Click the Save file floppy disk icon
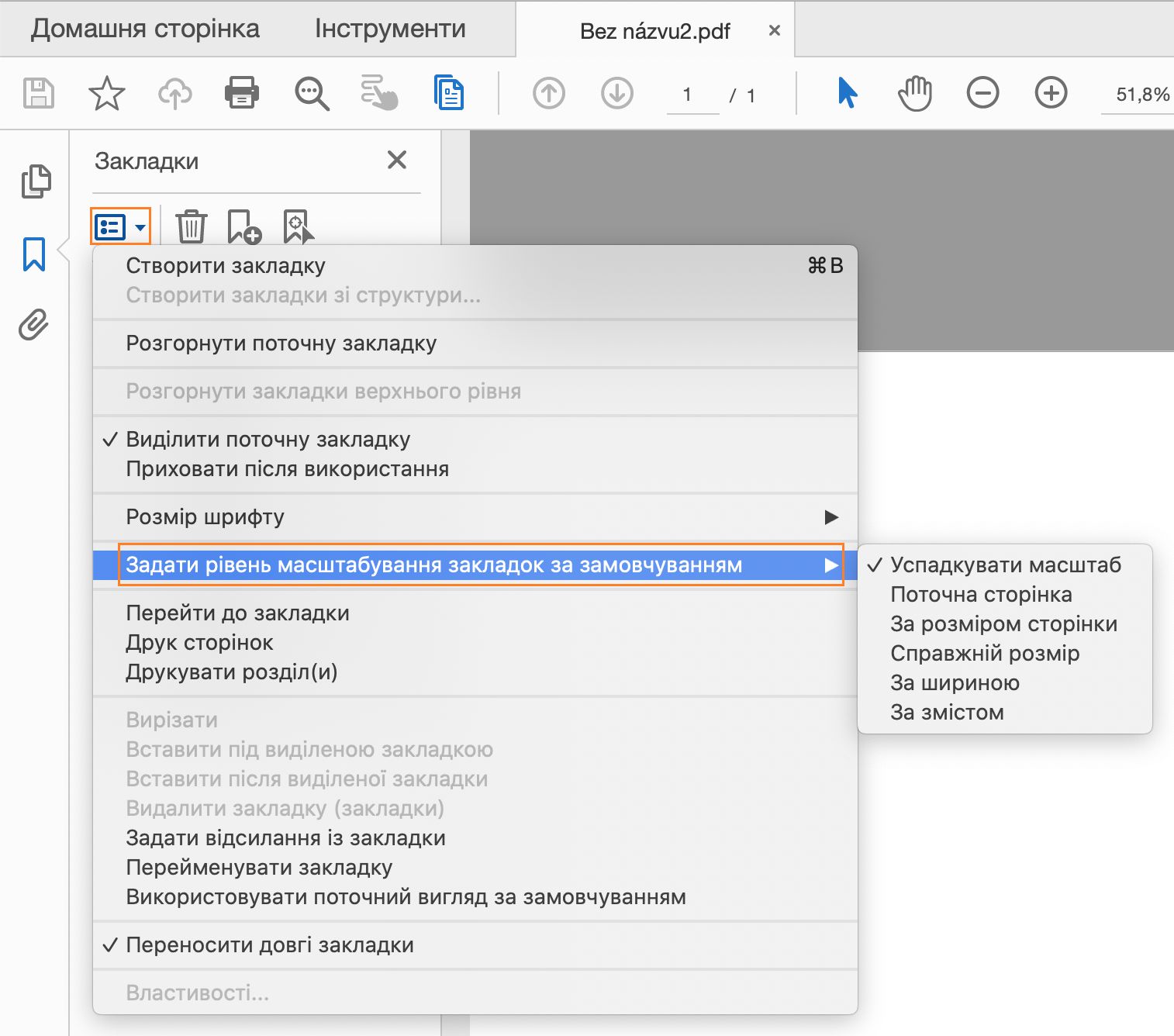 tap(38, 94)
